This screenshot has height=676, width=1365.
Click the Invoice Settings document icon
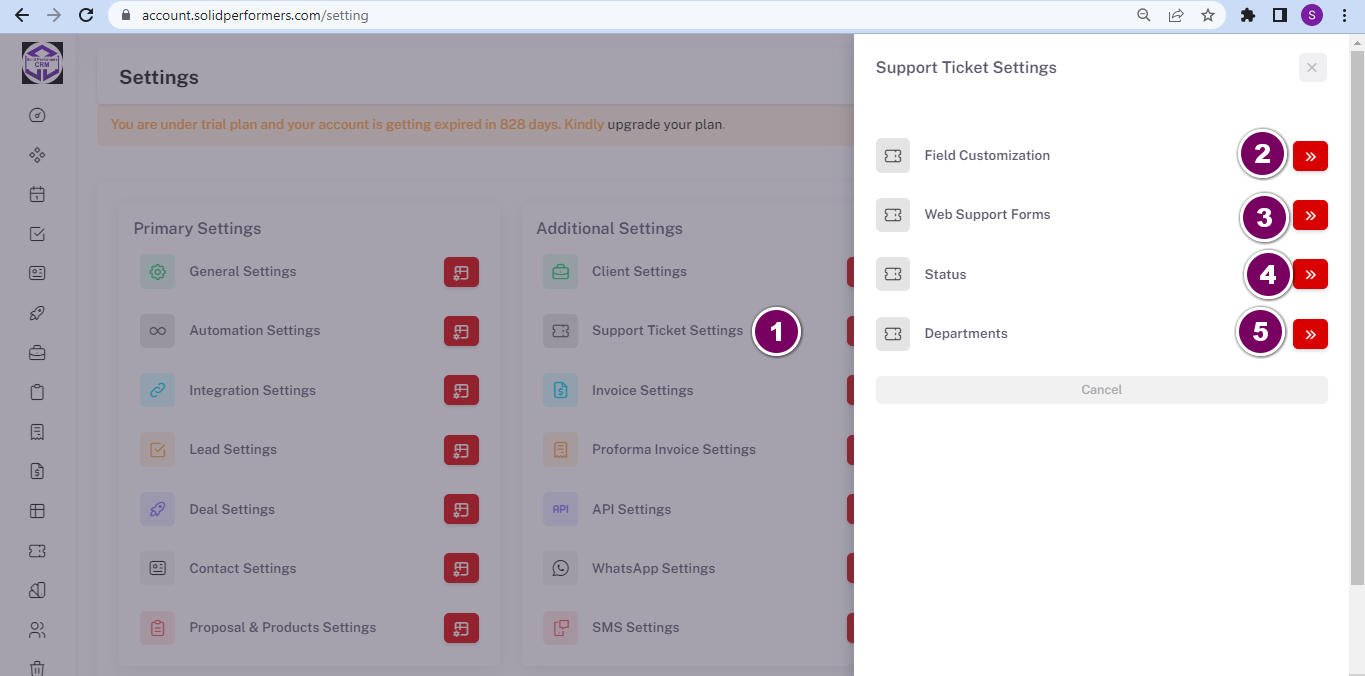click(x=560, y=391)
